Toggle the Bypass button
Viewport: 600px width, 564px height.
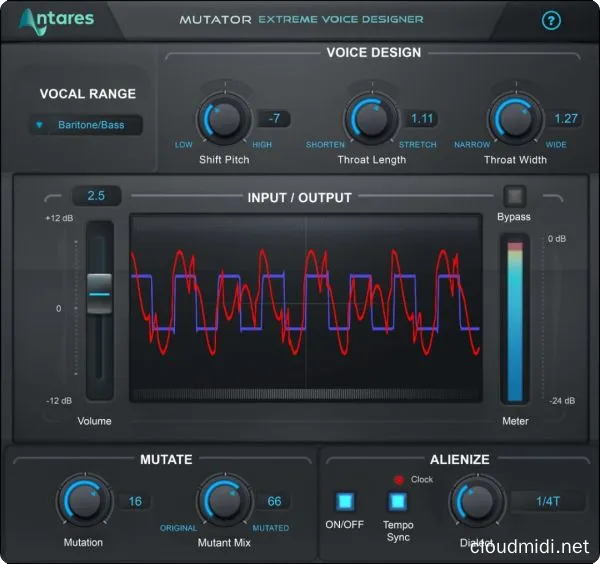click(515, 196)
